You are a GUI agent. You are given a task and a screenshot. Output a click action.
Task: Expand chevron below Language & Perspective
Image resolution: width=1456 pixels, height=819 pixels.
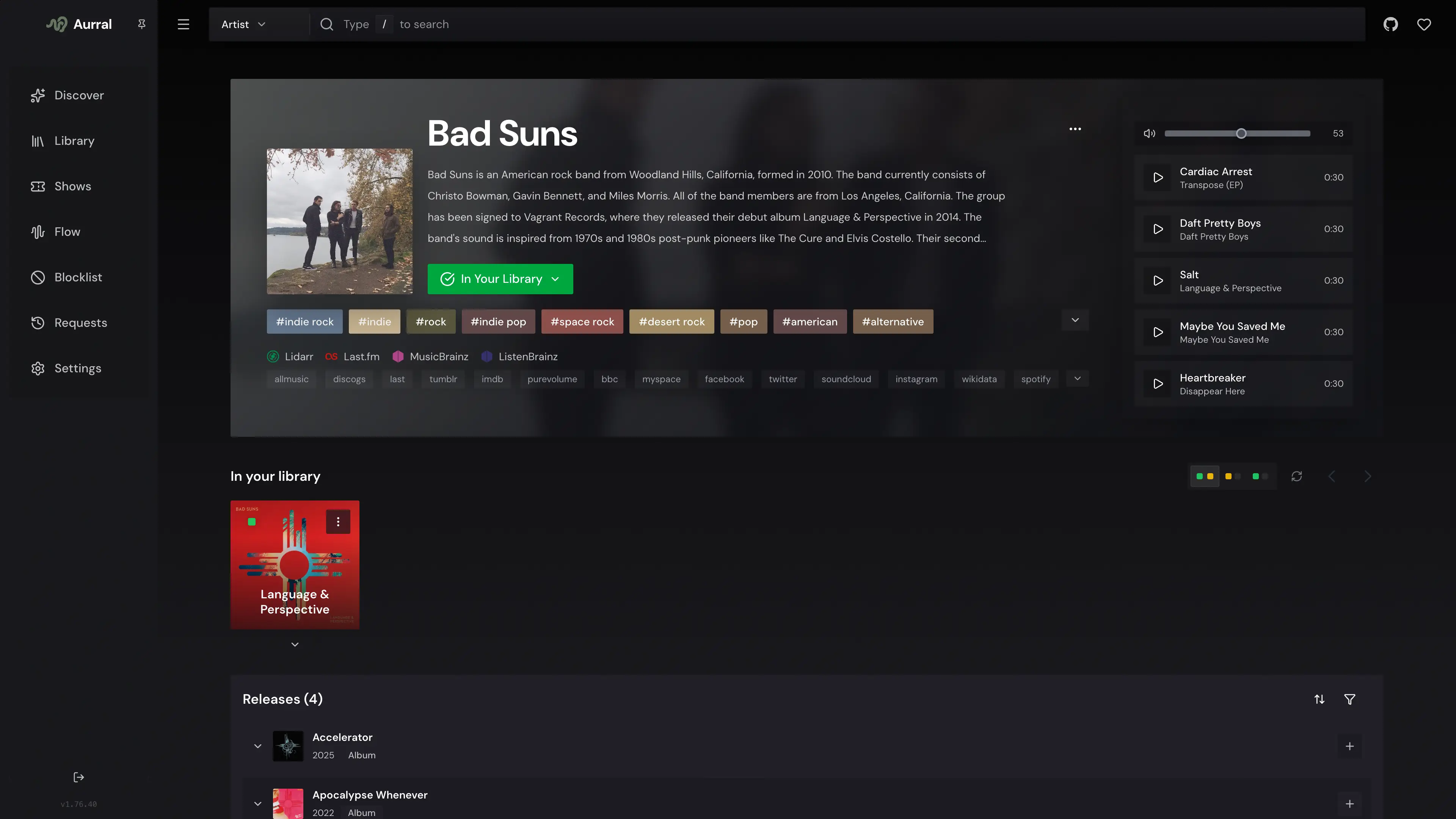pos(295,644)
